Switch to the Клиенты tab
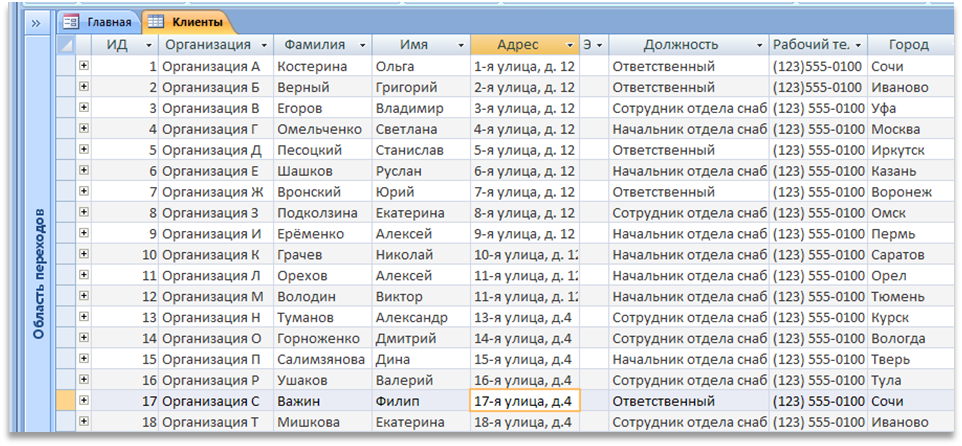This screenshot has width=962, height=446. pyautogui.click(x=189, y=23)
